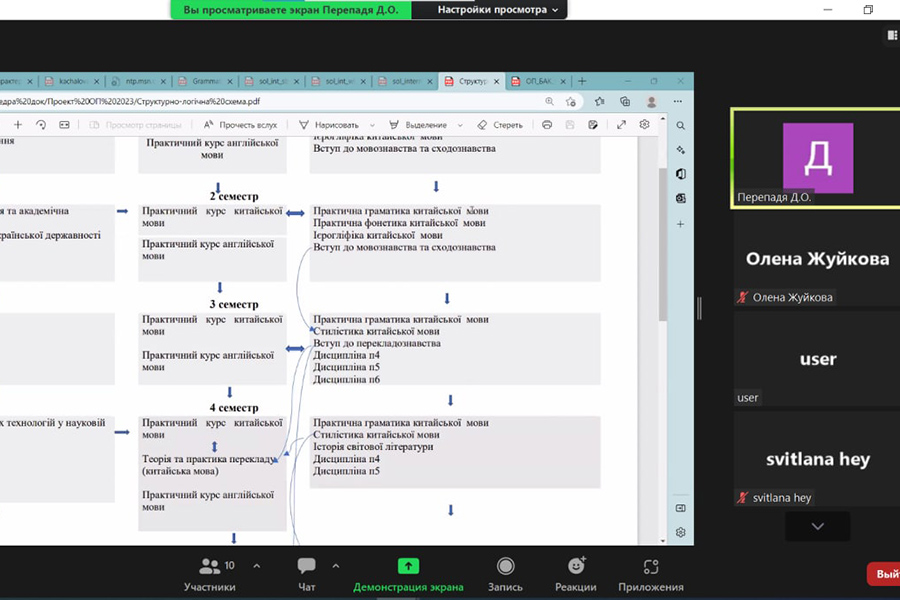Open the Reactions menu
Image resolution: width=900 pixels, height=600 pixels.
tap(575, 574)
